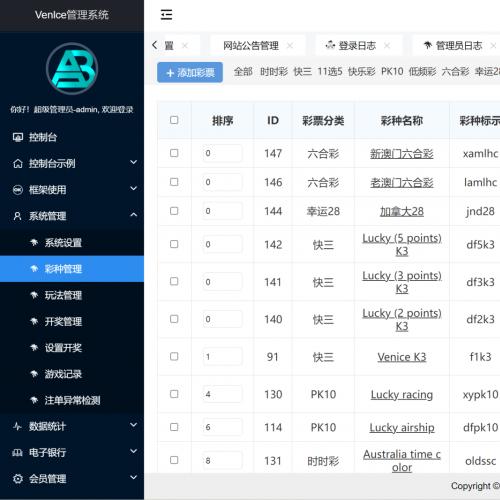Toggle the select-all checkbox in table header

tap(174, 120)
